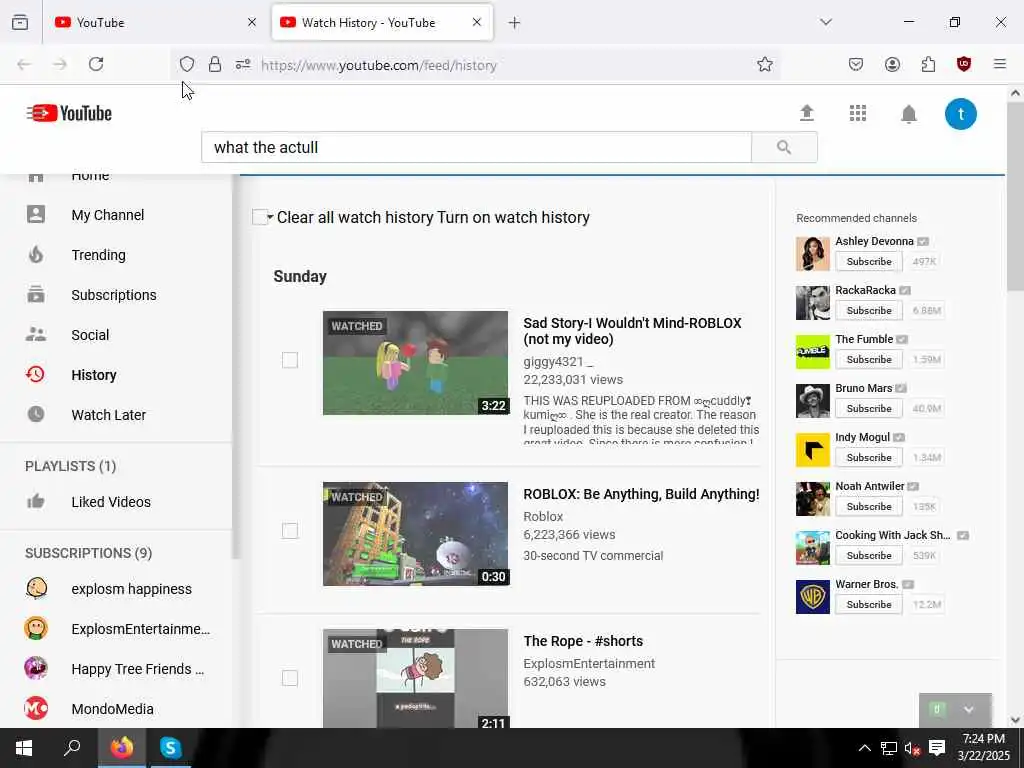
Task: Open the list all tabs chevron
Action: pos(825,22)
